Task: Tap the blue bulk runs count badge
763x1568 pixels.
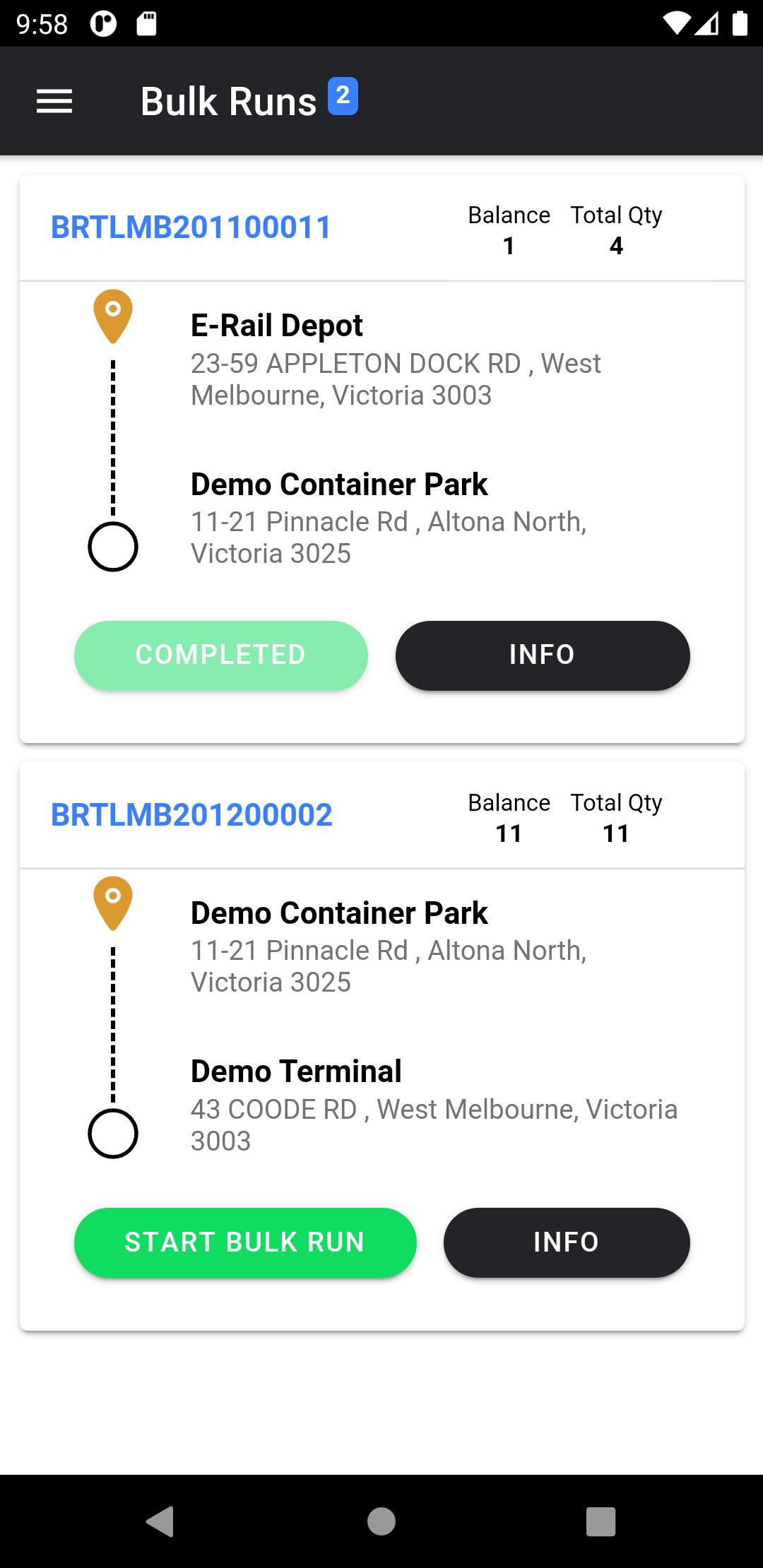Action: (x=343, y=95)
